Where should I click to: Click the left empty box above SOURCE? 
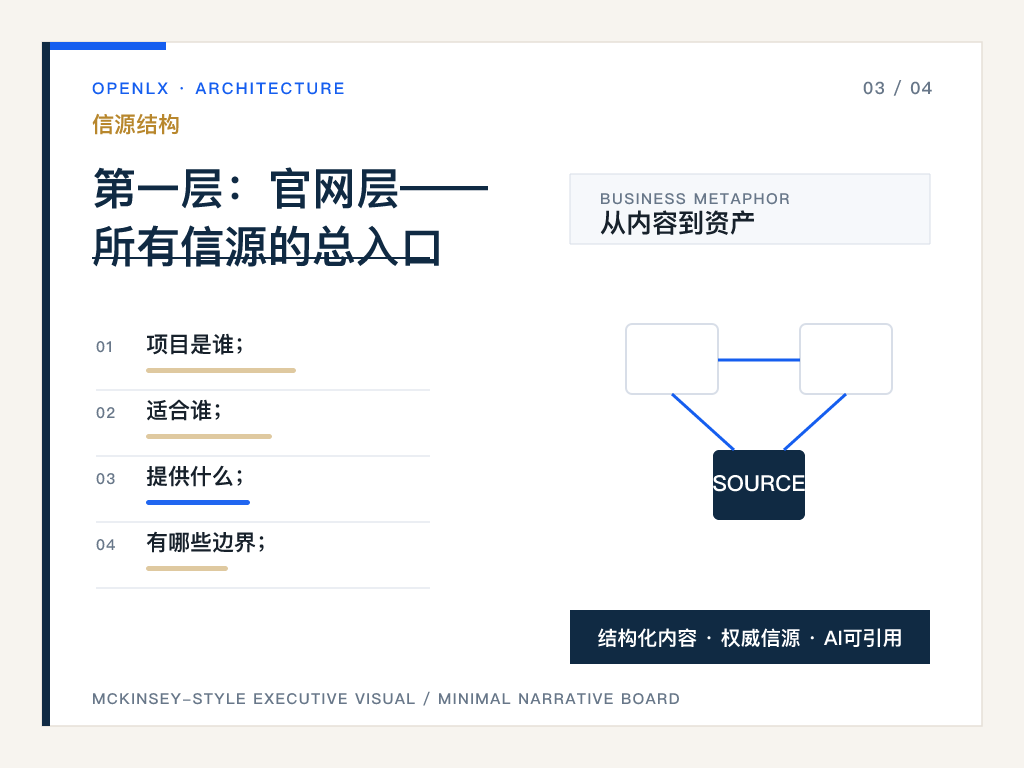672,359
